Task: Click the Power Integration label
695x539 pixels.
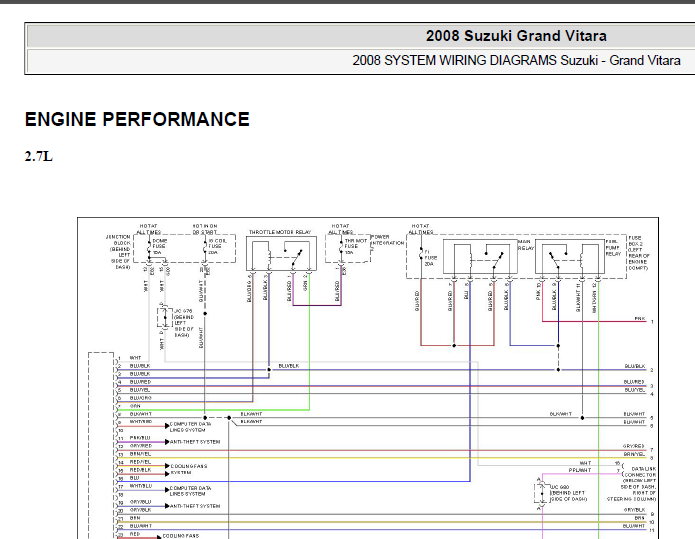Action: coord(387,240)
